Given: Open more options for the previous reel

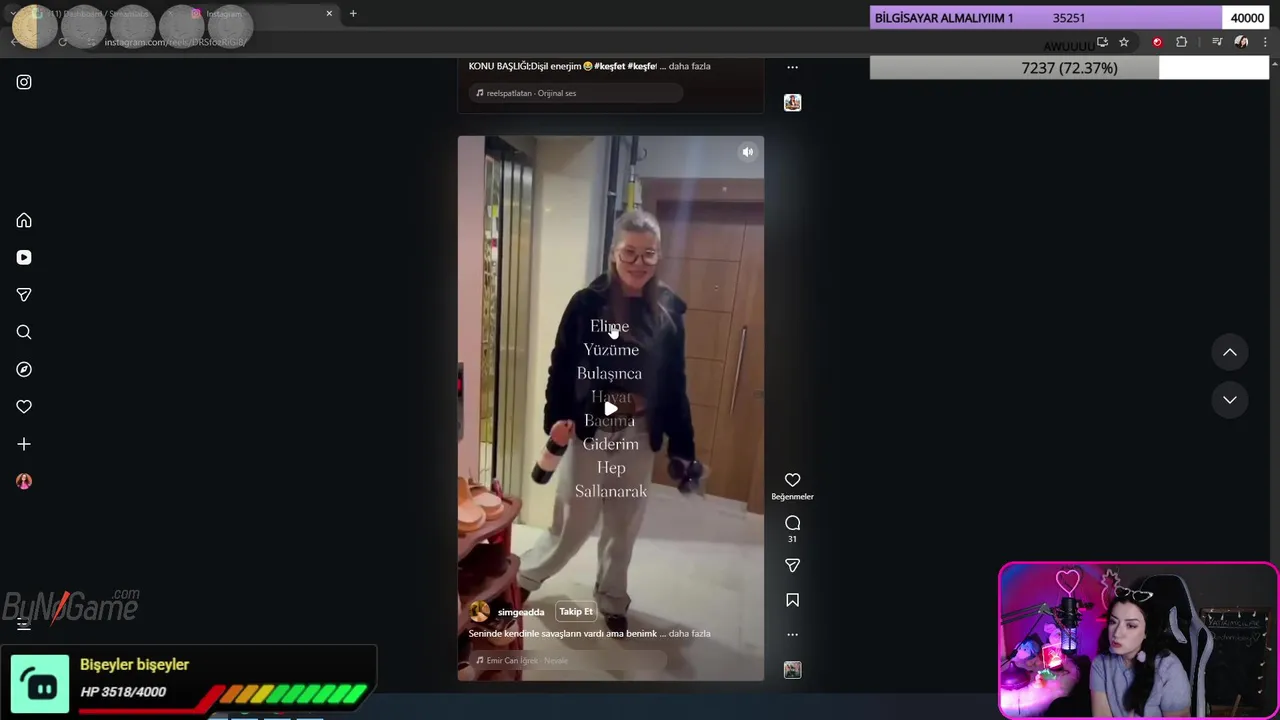Looking at the screenshot, I should coord(792,67).
